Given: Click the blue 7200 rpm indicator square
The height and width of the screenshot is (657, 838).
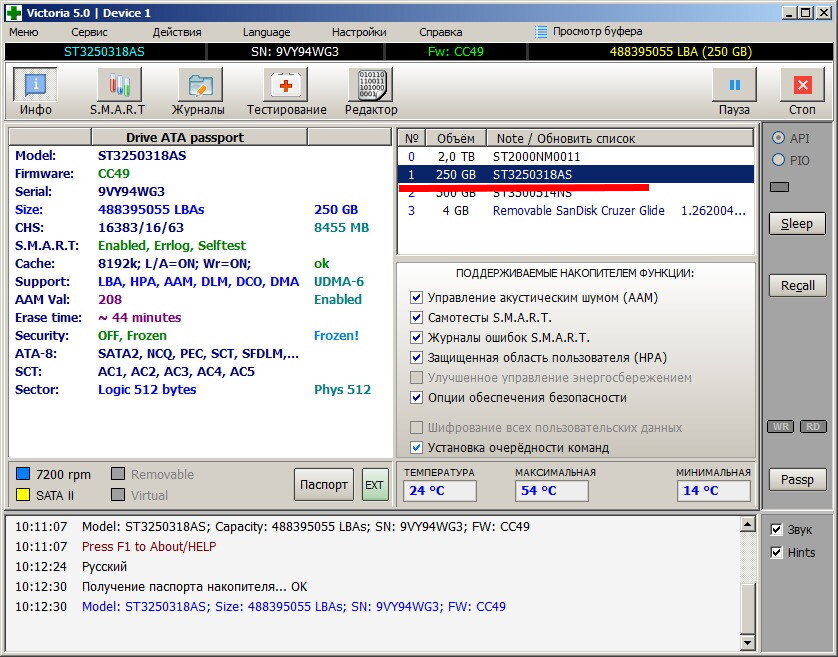Looking at the screenshot, I should click(23, 474).
